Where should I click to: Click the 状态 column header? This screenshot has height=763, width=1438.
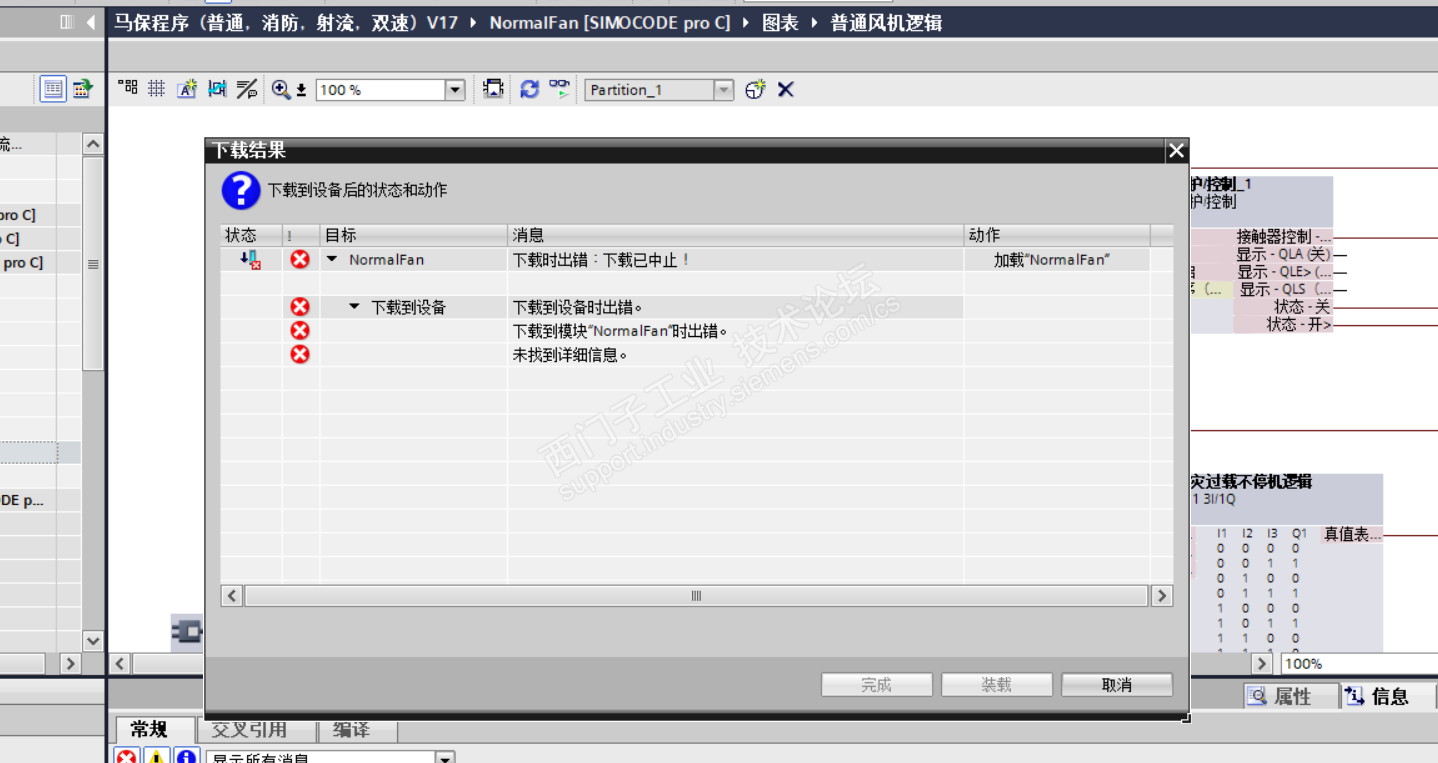(251, 235)
